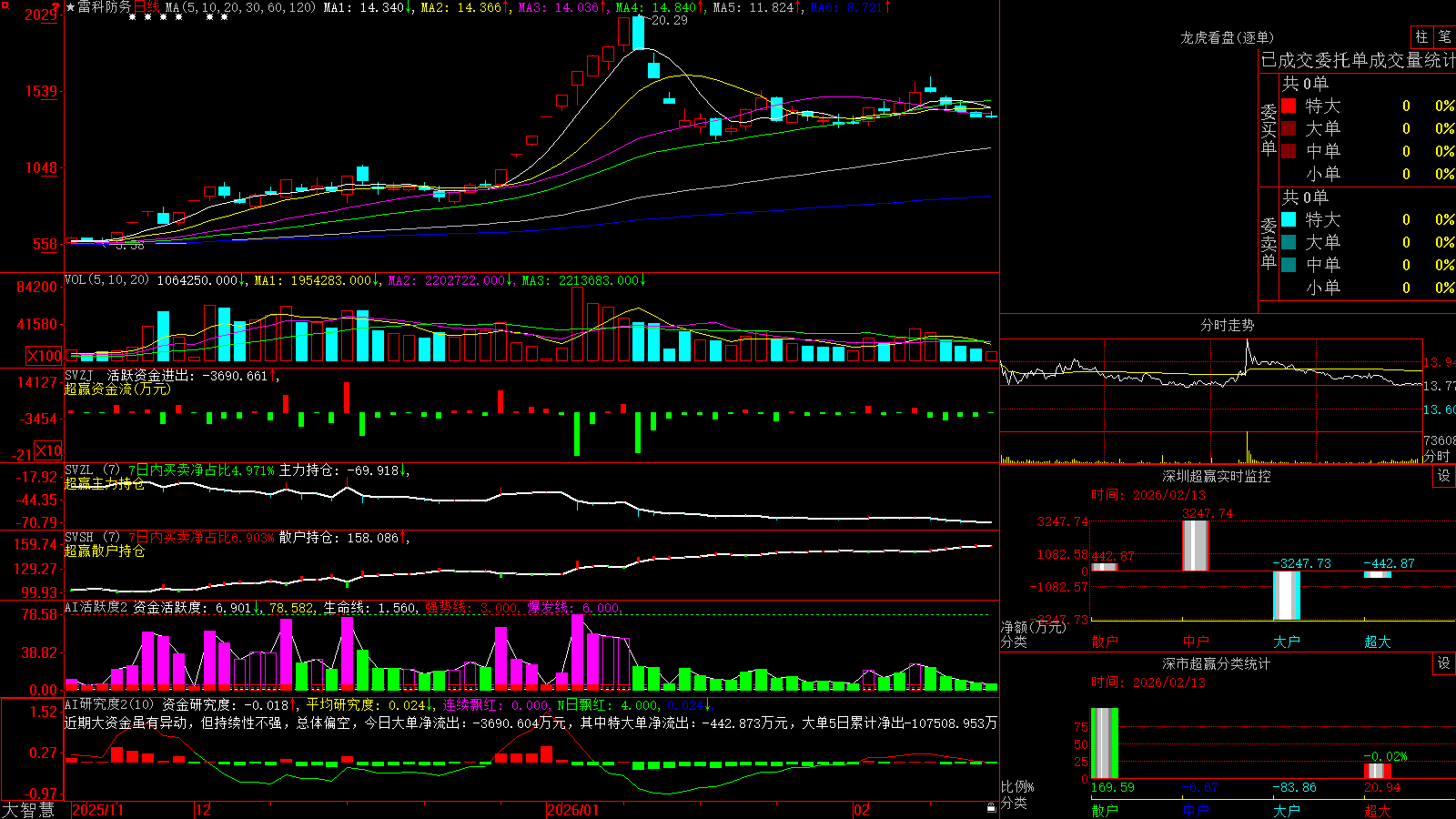Click the 超大 bar labeled -442.87
Image resolution: width=1456 pixels, height=819 pixels.
click(x=1378, y=574)
